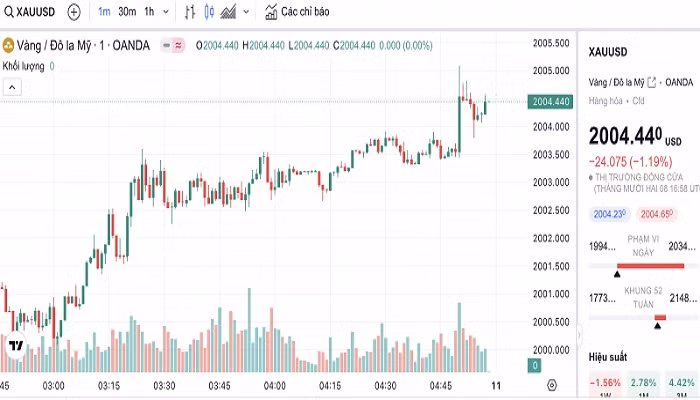The height and width of the screenshot is (400, 700).
Task: Click the red 2004.65 ask price button
Action: (x=655, y=214)
